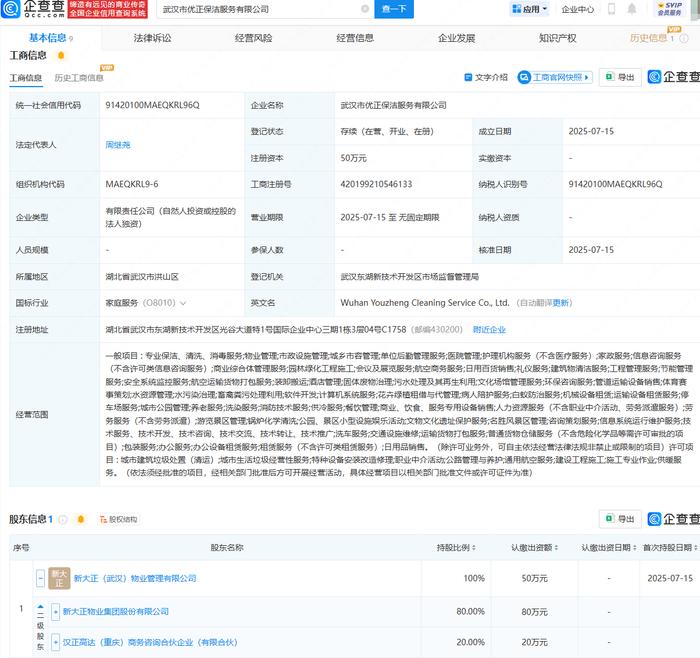Open the 应用 dropdown menu
Screen dimensions: 700x658
pyautogui.click(x=529, y=9)
